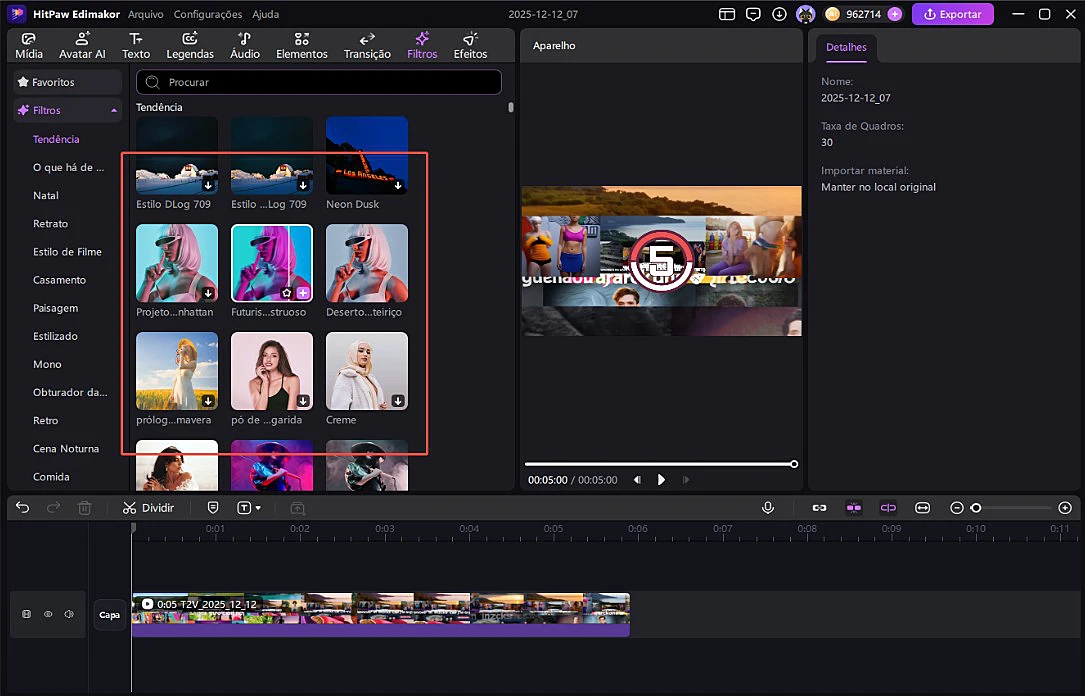Click the zoom-out minus on timeline

(x=957, y=508)
